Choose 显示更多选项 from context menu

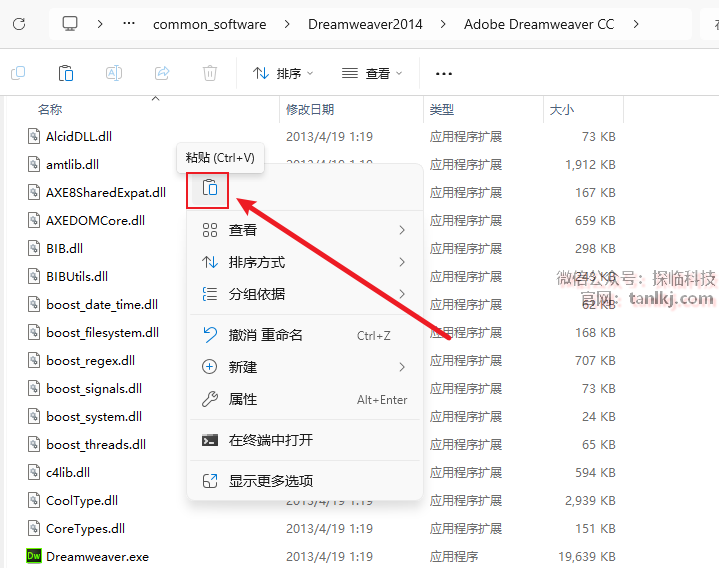coord(304,481)
